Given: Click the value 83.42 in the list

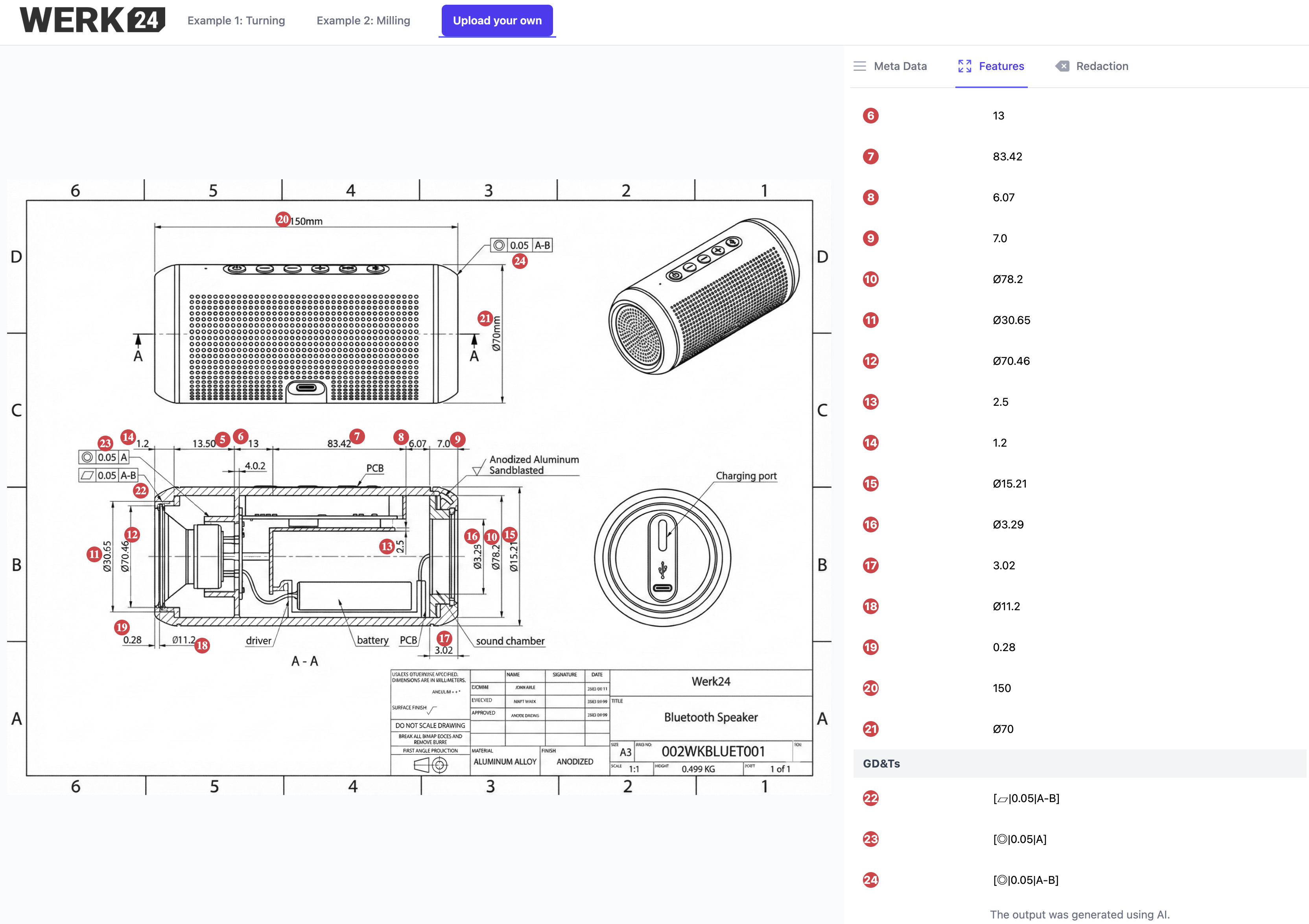Looking at the screenshot, I should (x=1007, y=157).
